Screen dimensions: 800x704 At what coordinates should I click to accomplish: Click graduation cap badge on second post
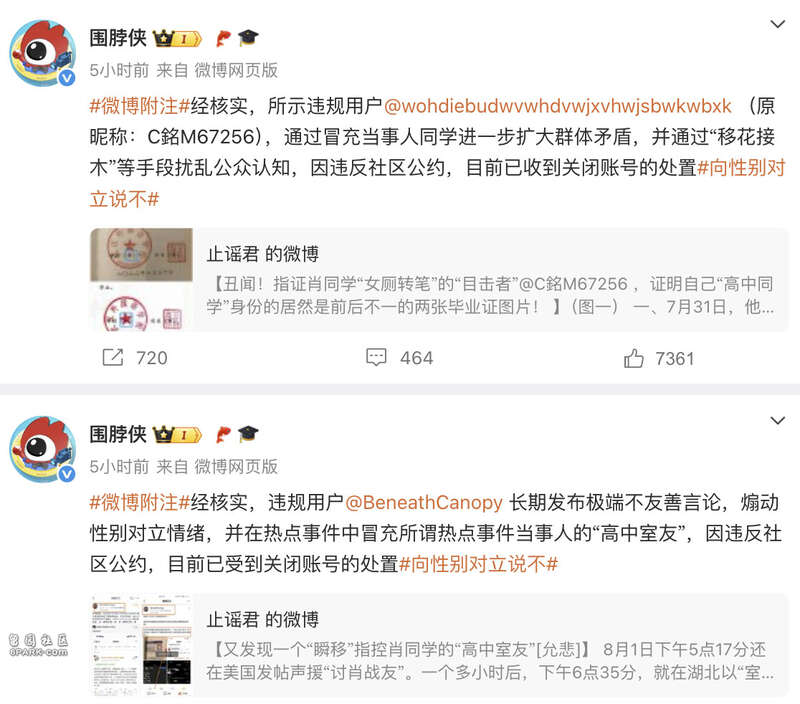point(248,434)
